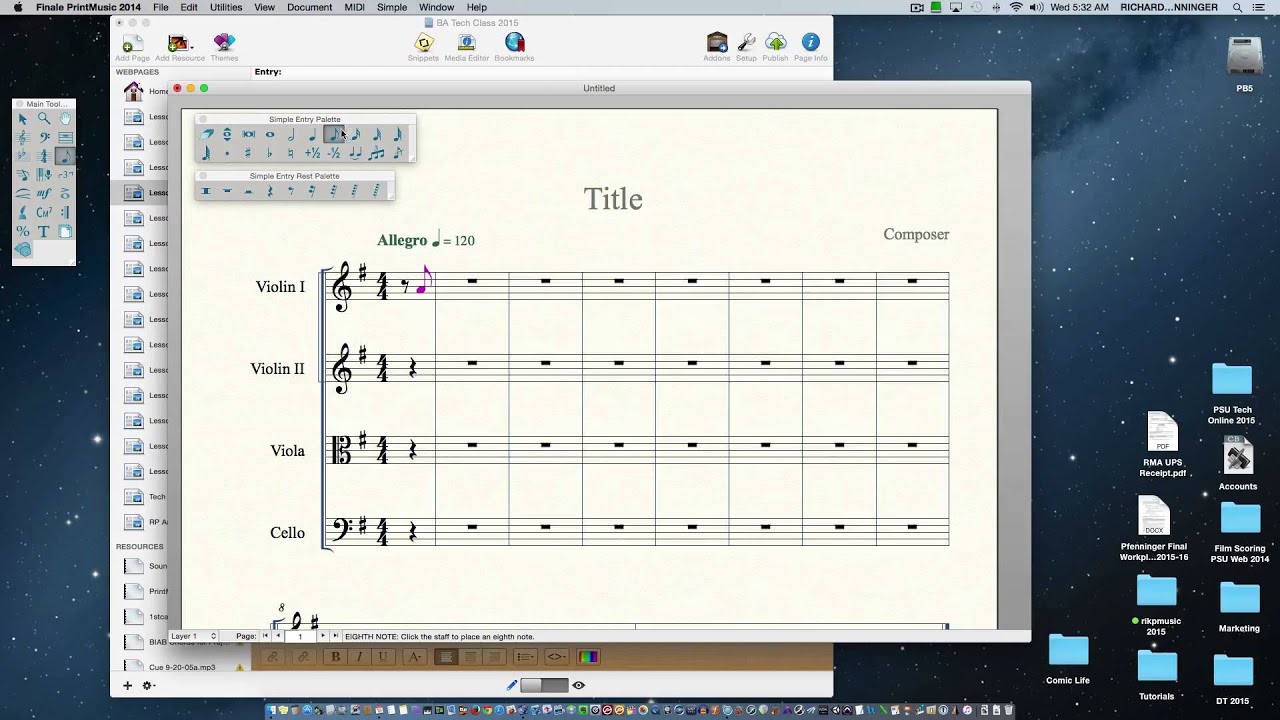Toggle the edit/preview switch
The image size is (1280, 720).
544,685
